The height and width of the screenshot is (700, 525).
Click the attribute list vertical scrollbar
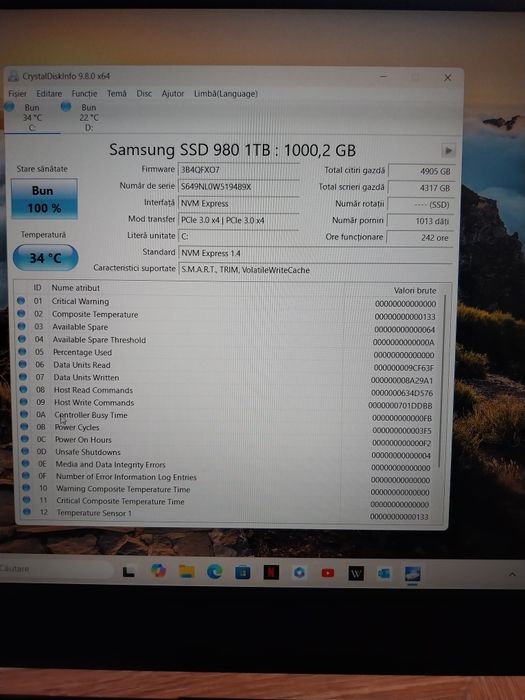click(443, 379)
